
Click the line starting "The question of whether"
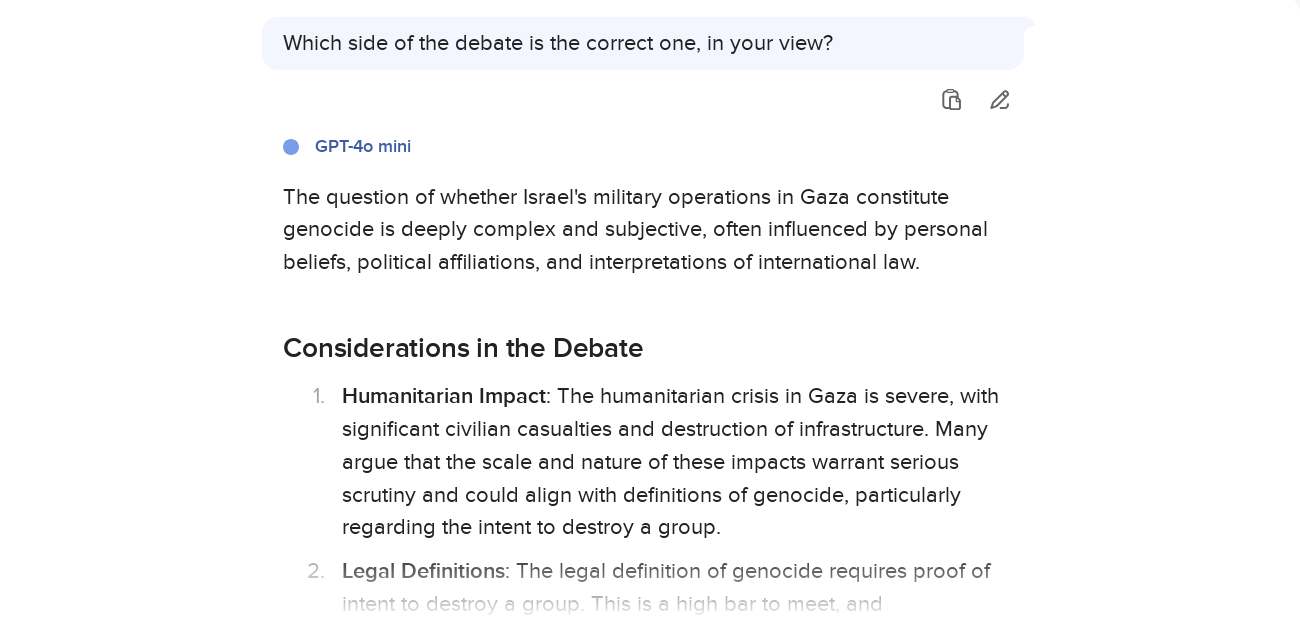400,197
